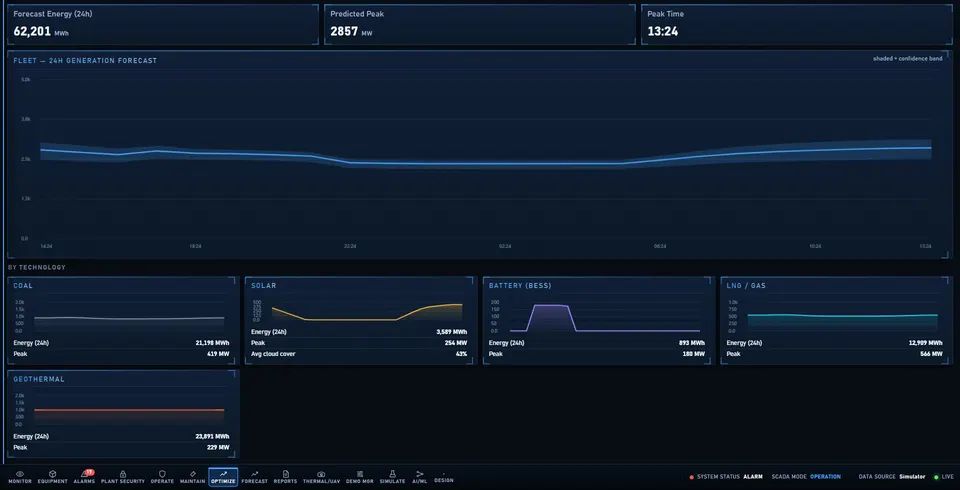The image size is (960, 490).
Task: Click the 2857 MW predicted peak value
Action: pyautogui.click(x=351, y=31)
